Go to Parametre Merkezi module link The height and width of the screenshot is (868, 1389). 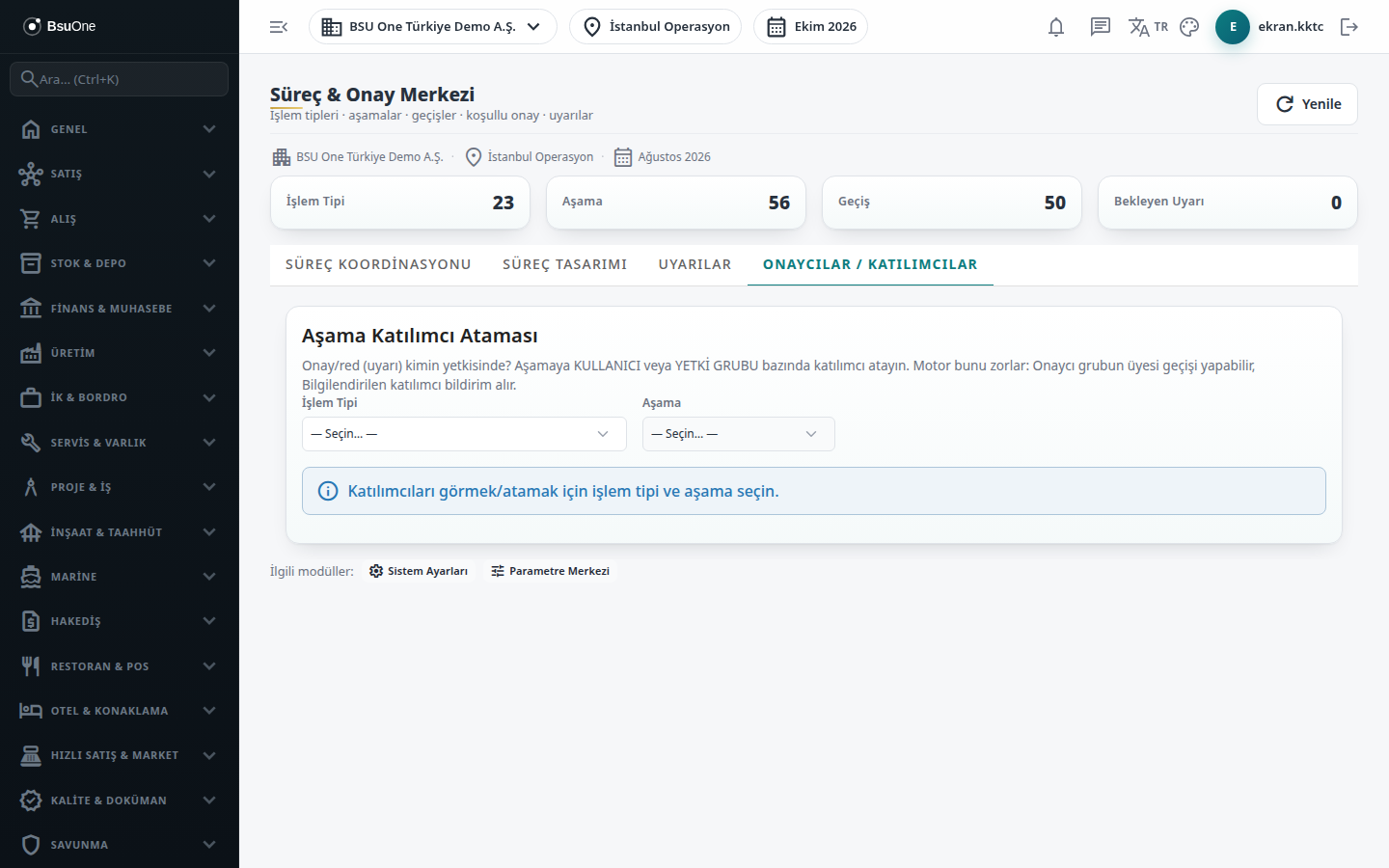click(x=550, y=571)
